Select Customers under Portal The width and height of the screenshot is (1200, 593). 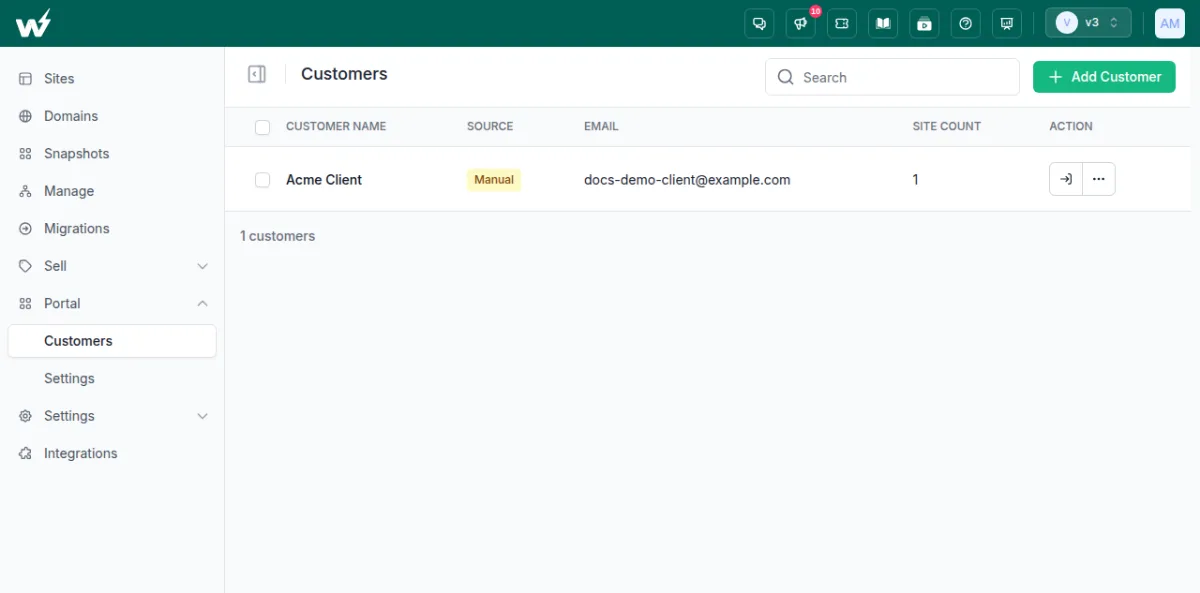coord(112,341)
